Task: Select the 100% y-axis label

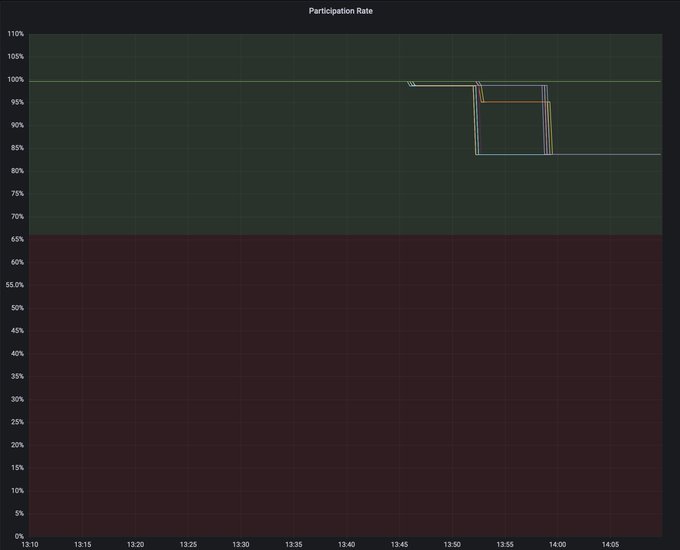Action: point(16,79)
